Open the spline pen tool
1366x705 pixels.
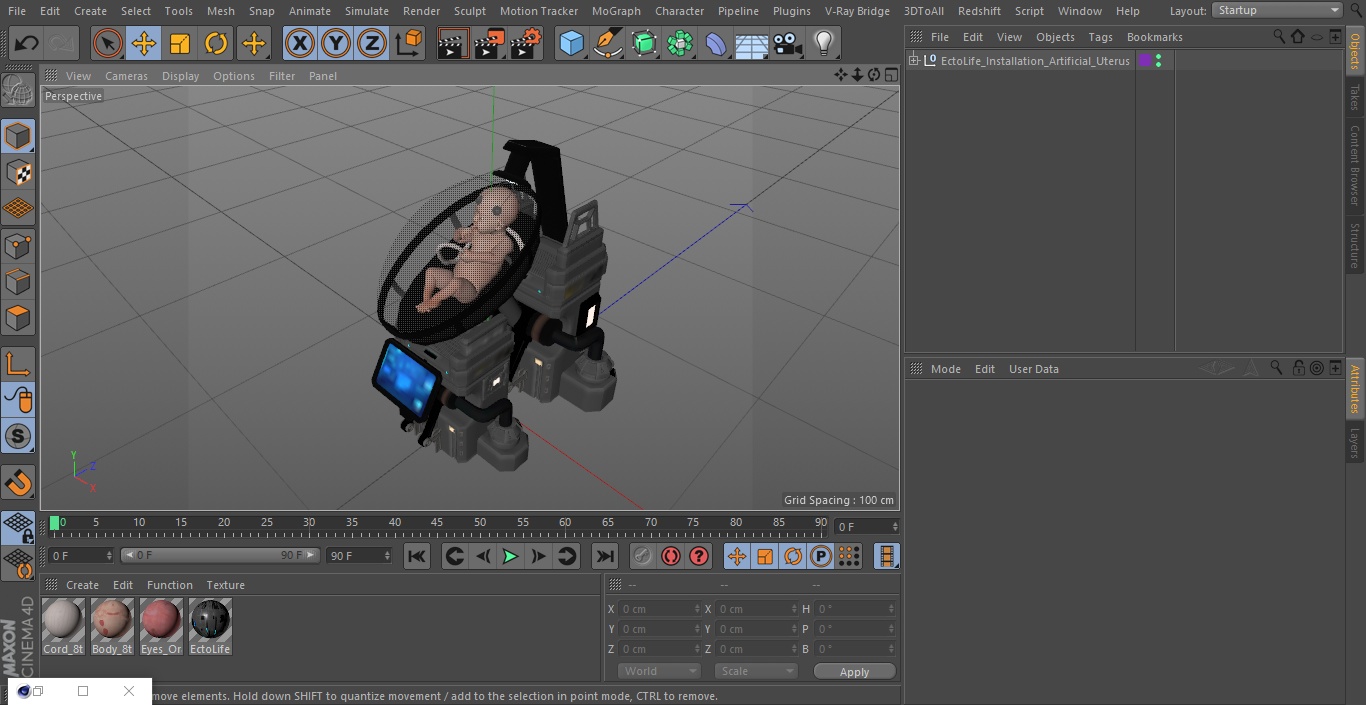(607, 43)
